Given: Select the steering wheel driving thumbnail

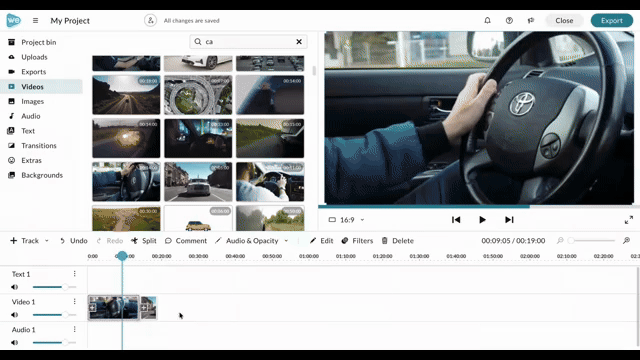Looking at the screenshot, I should click(126, 182).
